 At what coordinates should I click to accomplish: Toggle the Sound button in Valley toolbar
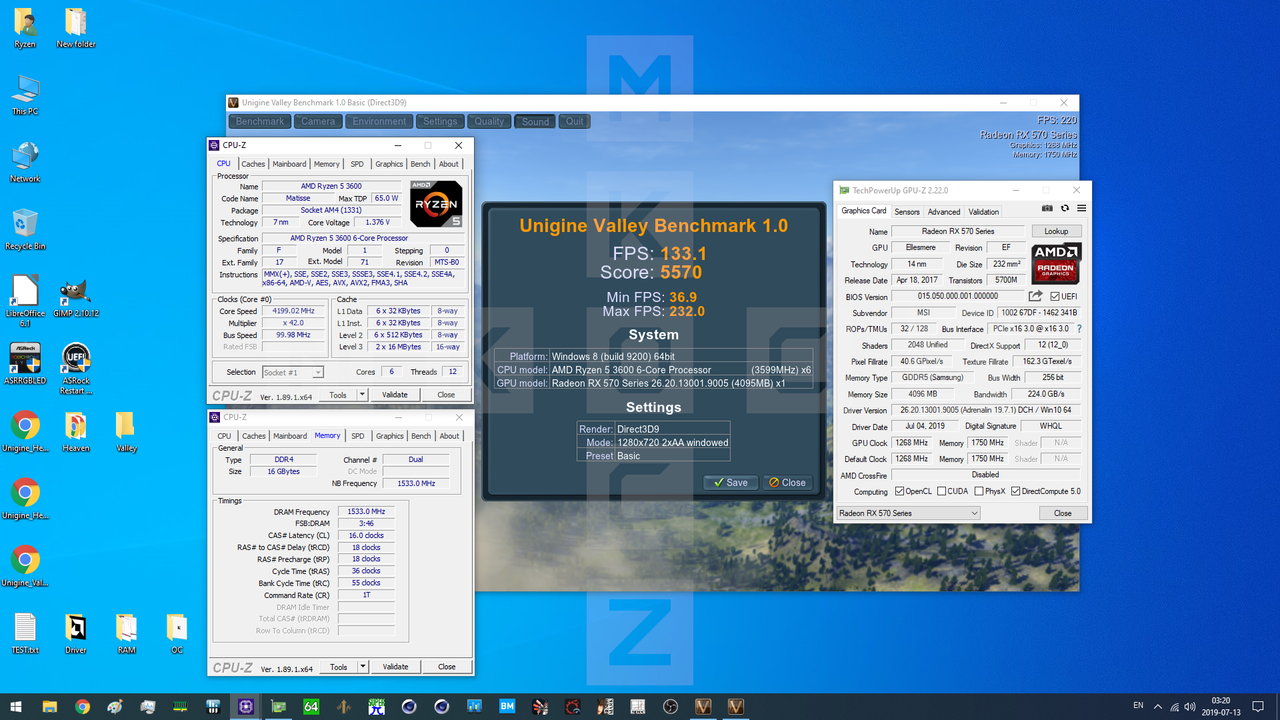click(x=536, y=121)
